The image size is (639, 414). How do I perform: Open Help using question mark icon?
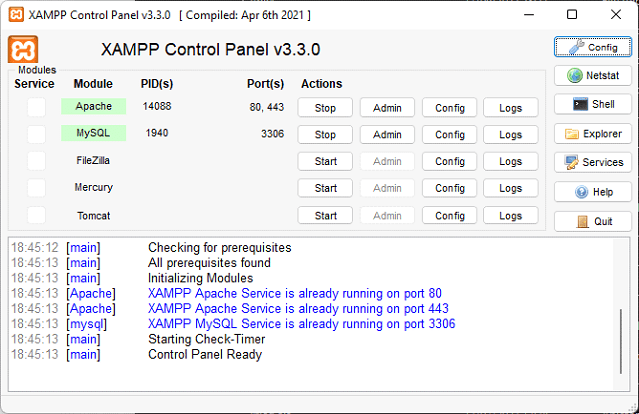[592, 192]
